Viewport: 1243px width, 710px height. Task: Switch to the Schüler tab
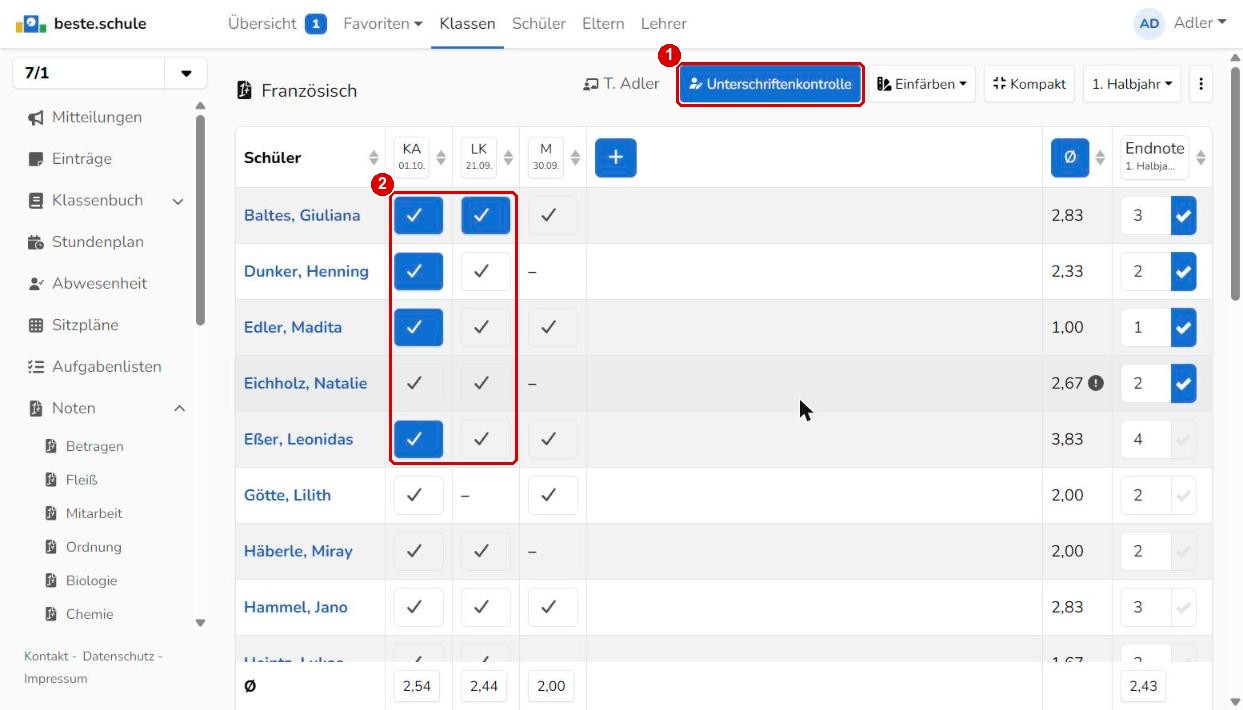pos(539,23)
